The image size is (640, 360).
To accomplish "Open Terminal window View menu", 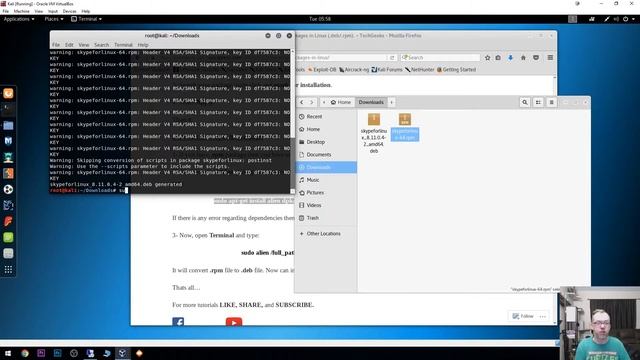I will (x=84, y=45).
